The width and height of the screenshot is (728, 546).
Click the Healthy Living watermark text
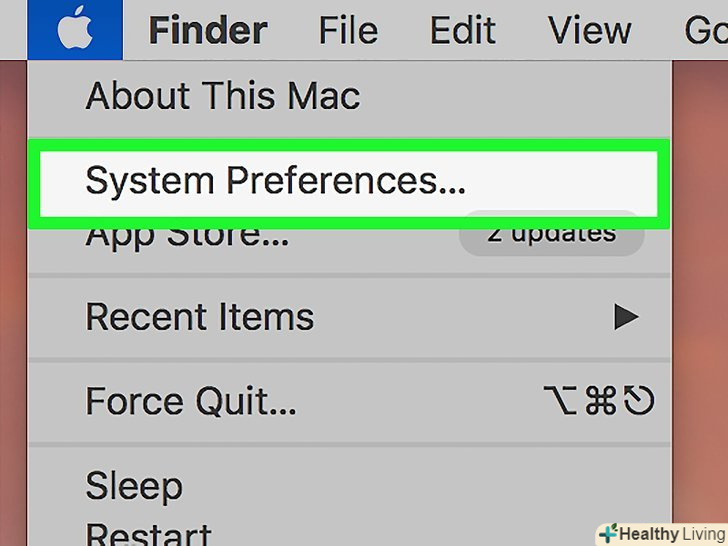click(x=670, y=533)
